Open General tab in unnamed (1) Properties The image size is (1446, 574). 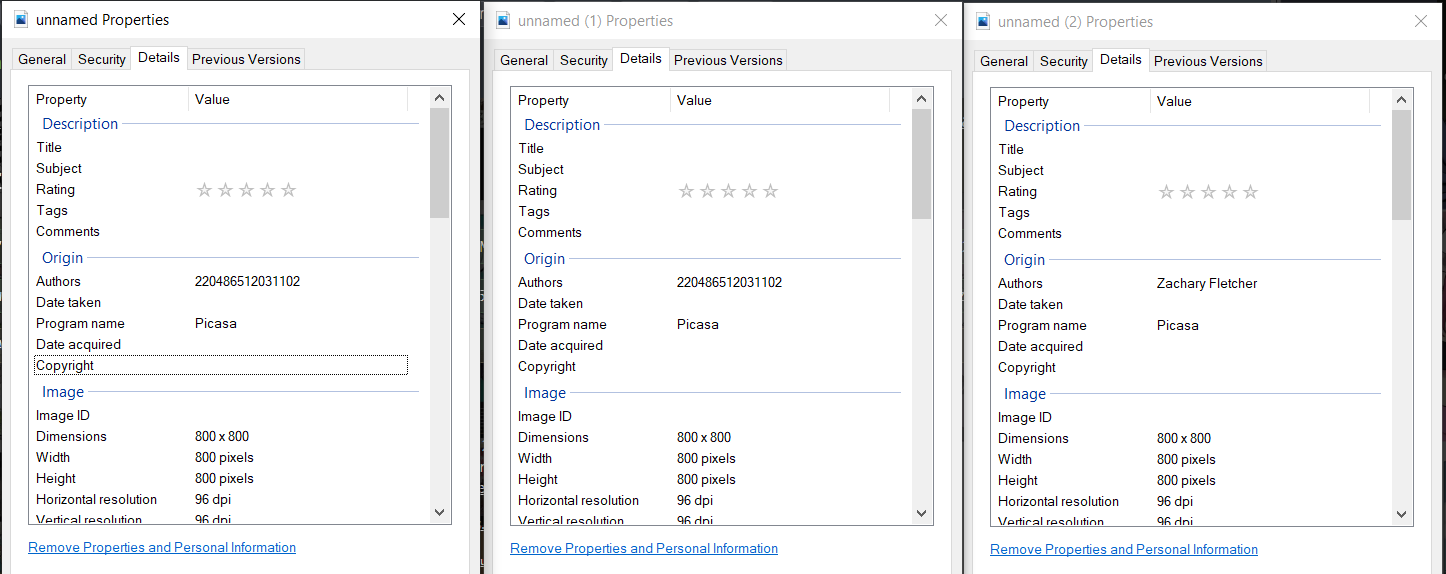coord(524,60)
